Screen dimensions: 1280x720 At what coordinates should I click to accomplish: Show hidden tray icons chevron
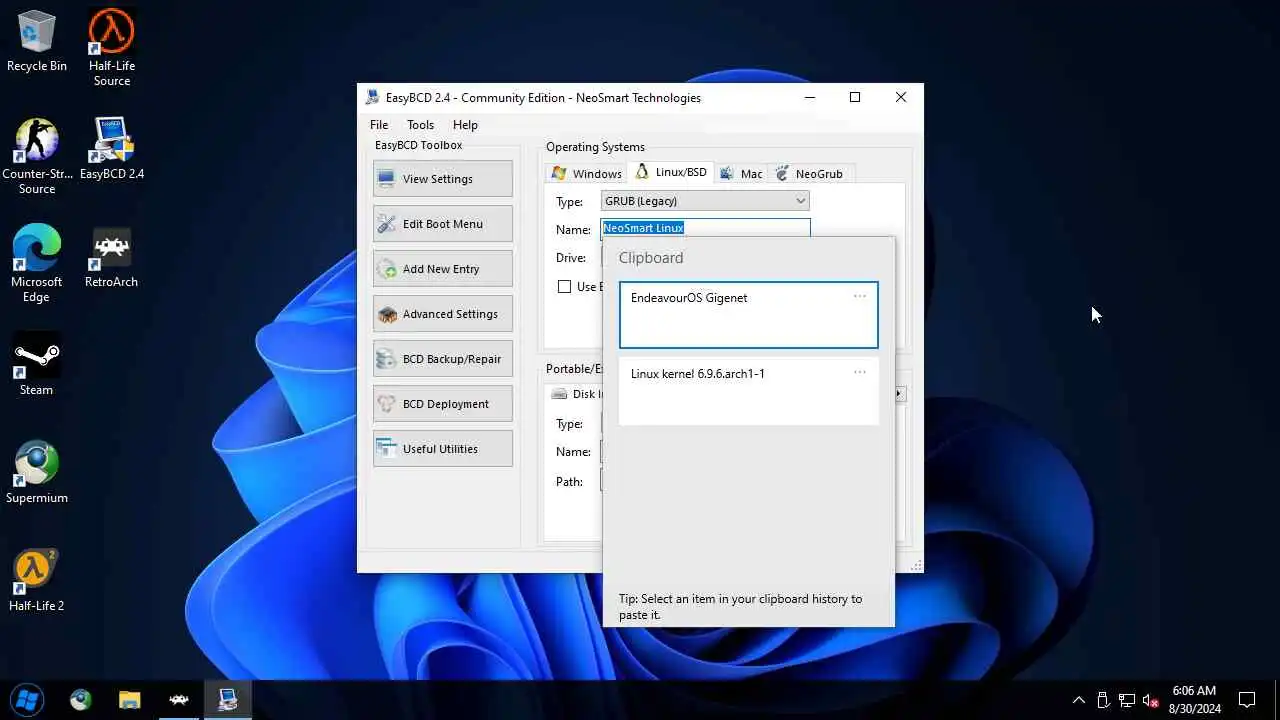click(x=1078, y=700)
